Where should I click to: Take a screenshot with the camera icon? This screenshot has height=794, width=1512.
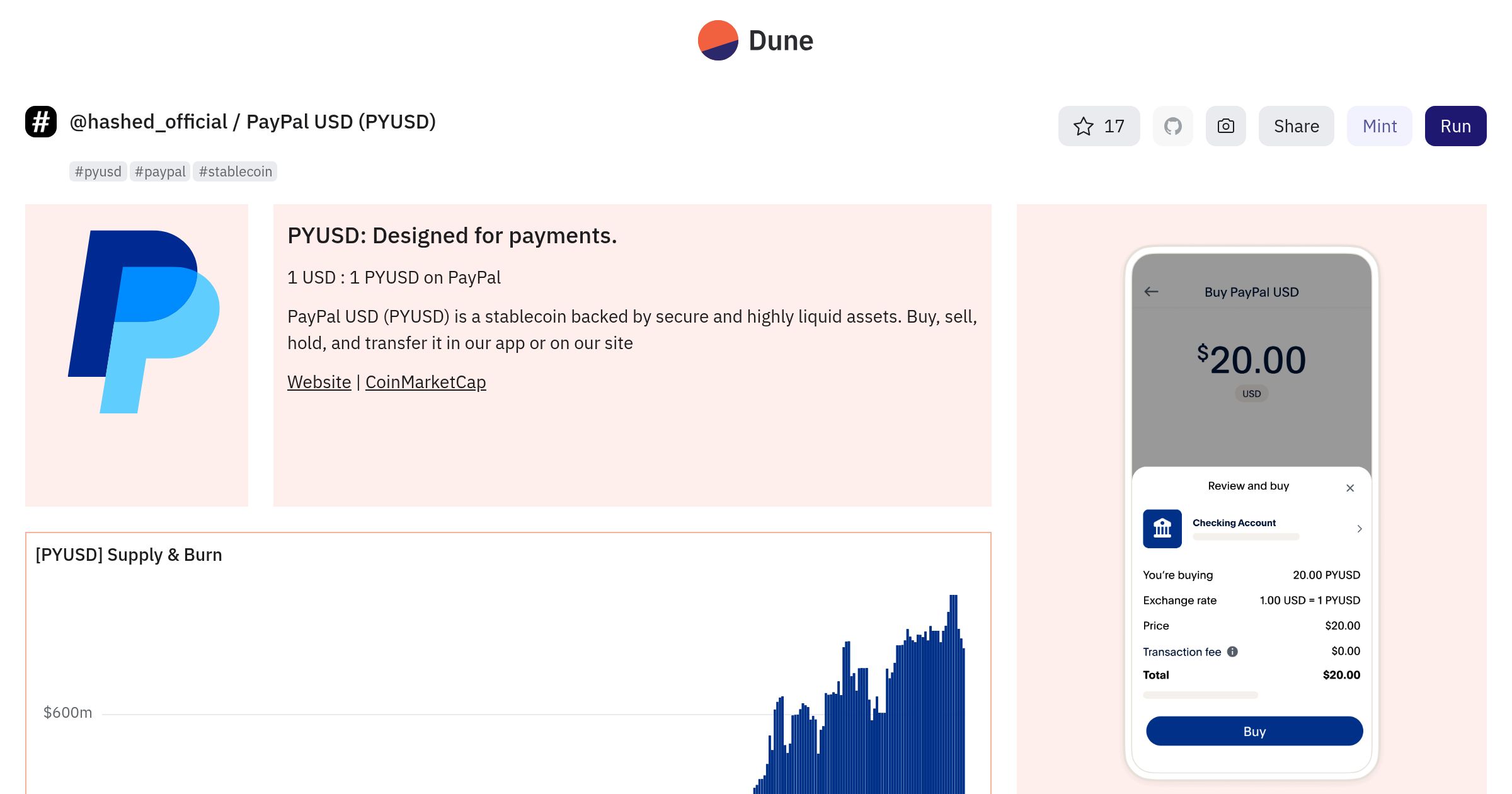coord(1225,126)
